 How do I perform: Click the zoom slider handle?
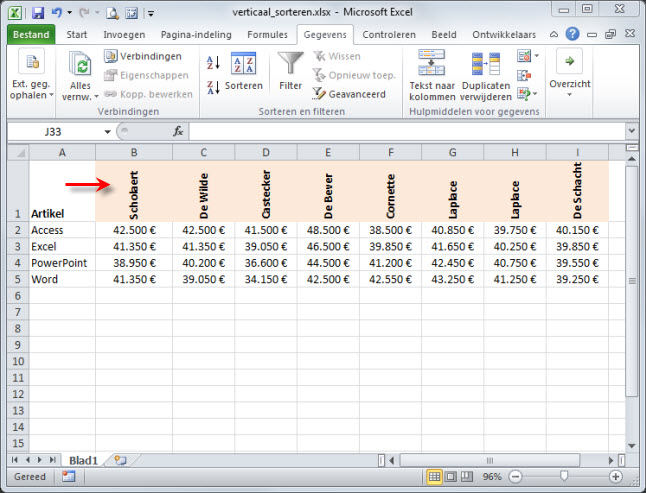(564, 477)
